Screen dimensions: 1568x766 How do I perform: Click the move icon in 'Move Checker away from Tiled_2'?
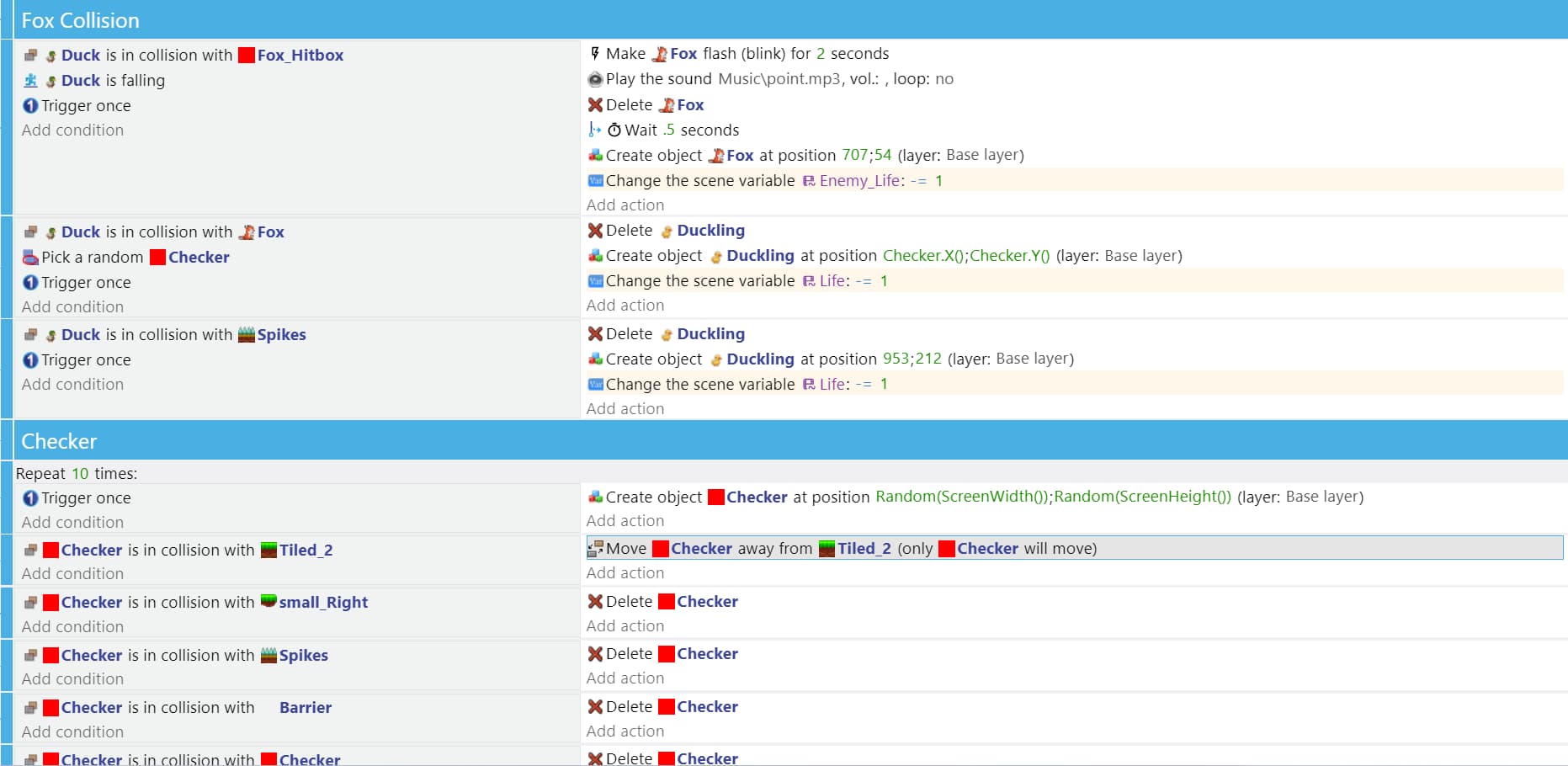tap(595, 549)
